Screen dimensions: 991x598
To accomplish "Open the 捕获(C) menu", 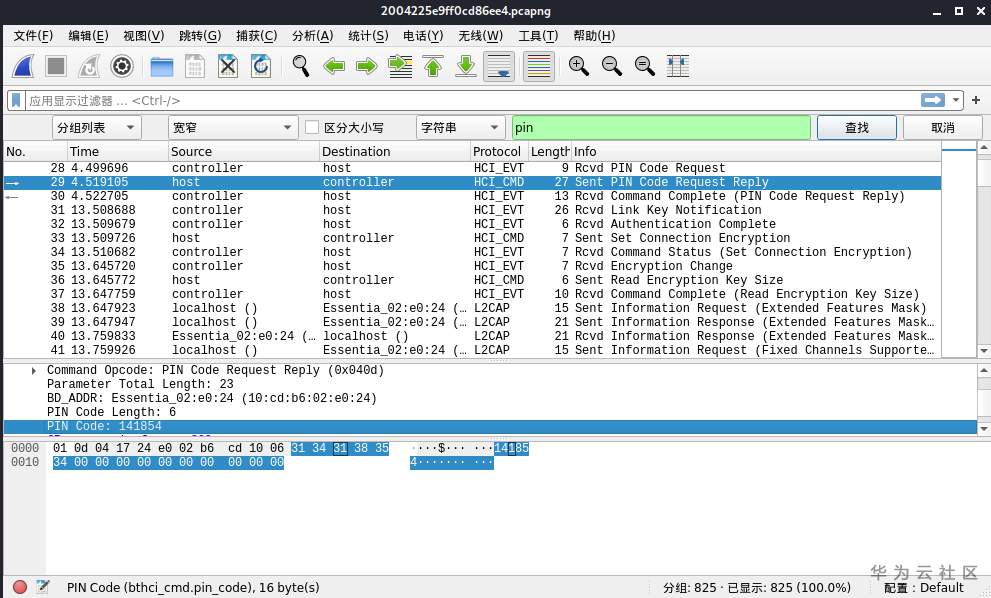I will 257,36.
